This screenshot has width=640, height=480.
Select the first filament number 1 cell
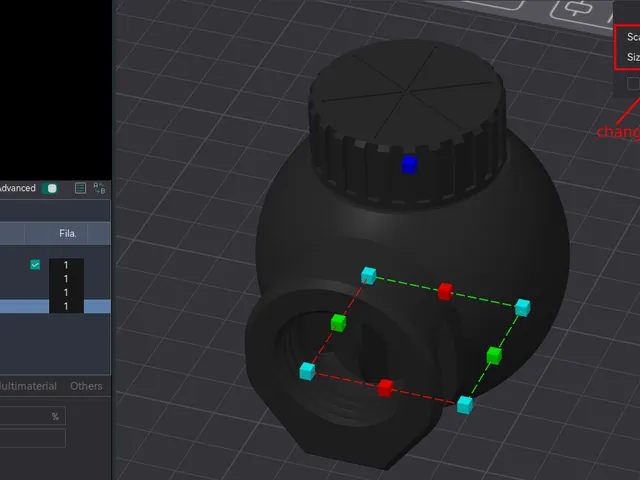[x=66, y=265]
